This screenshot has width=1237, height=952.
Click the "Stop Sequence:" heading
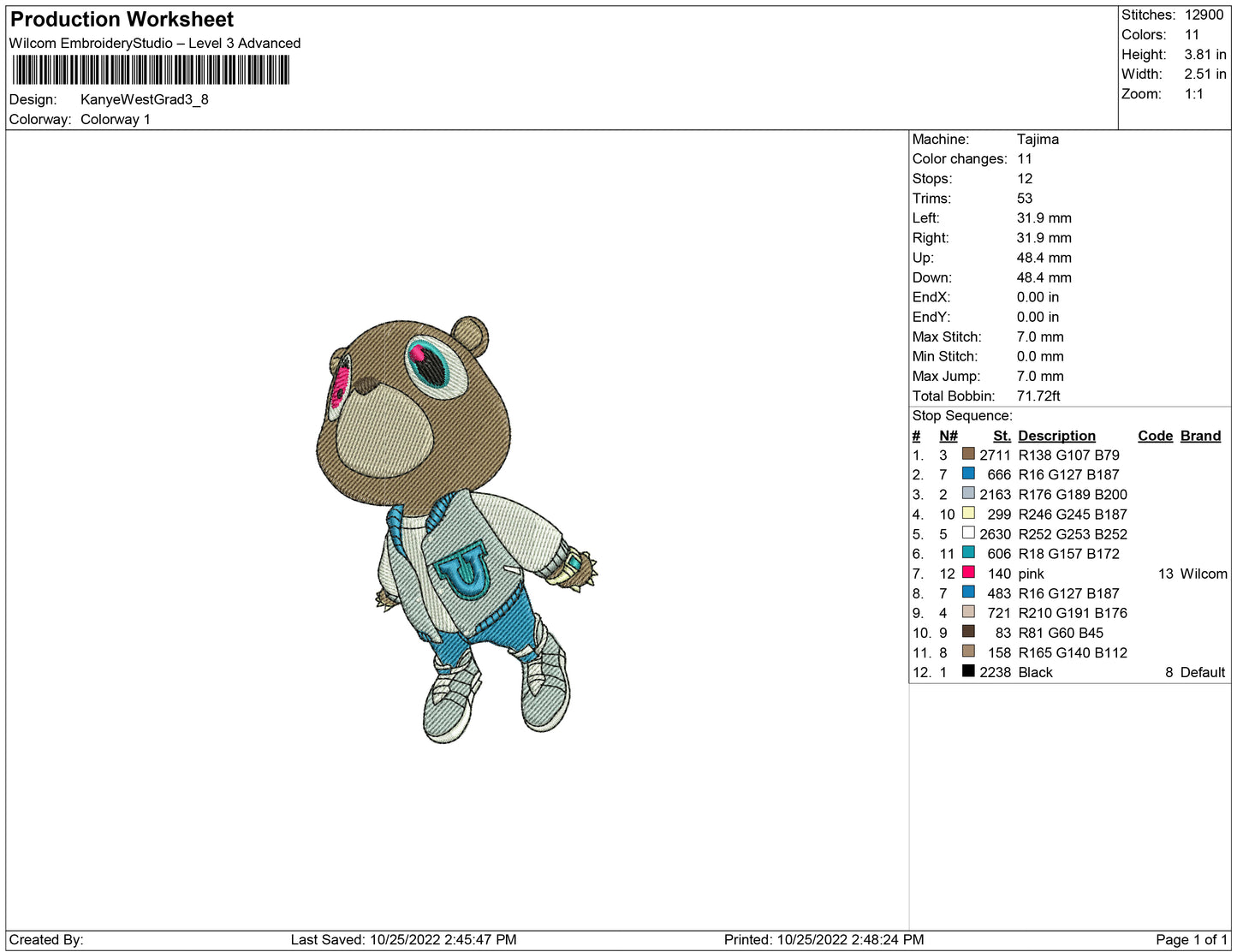tap(962, 415)
